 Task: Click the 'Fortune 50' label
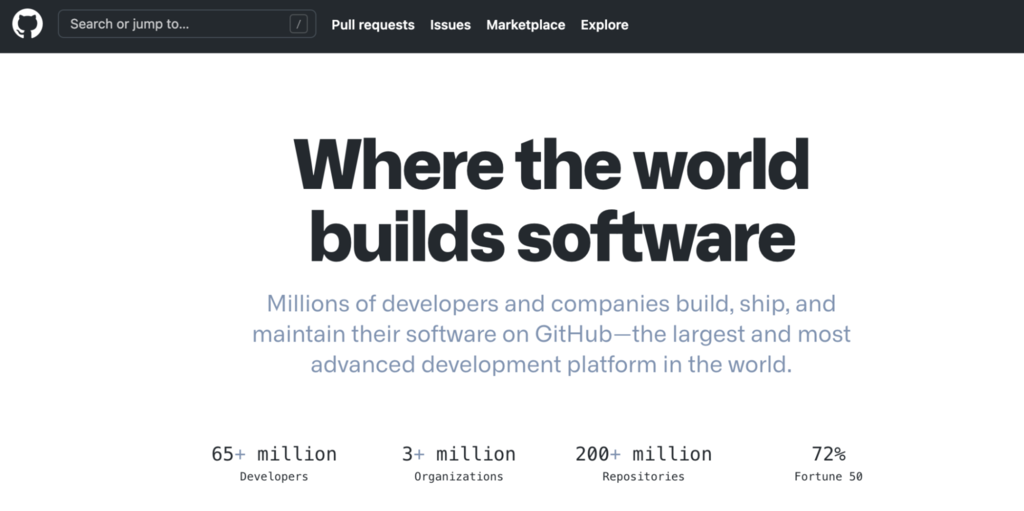pos(828,477)
